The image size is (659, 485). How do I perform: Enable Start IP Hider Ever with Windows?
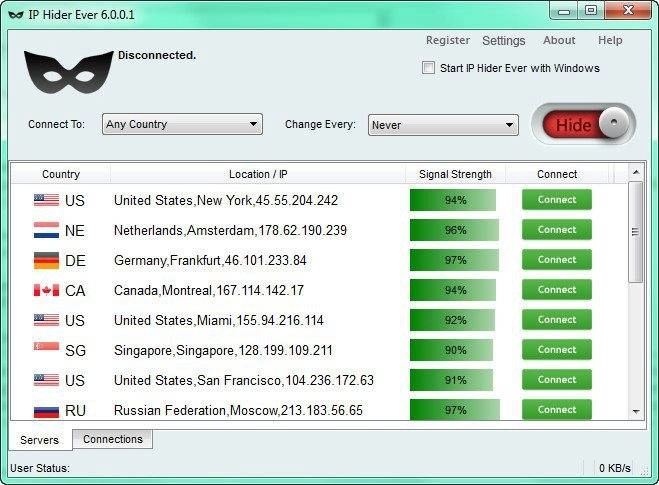click(428, 68)
